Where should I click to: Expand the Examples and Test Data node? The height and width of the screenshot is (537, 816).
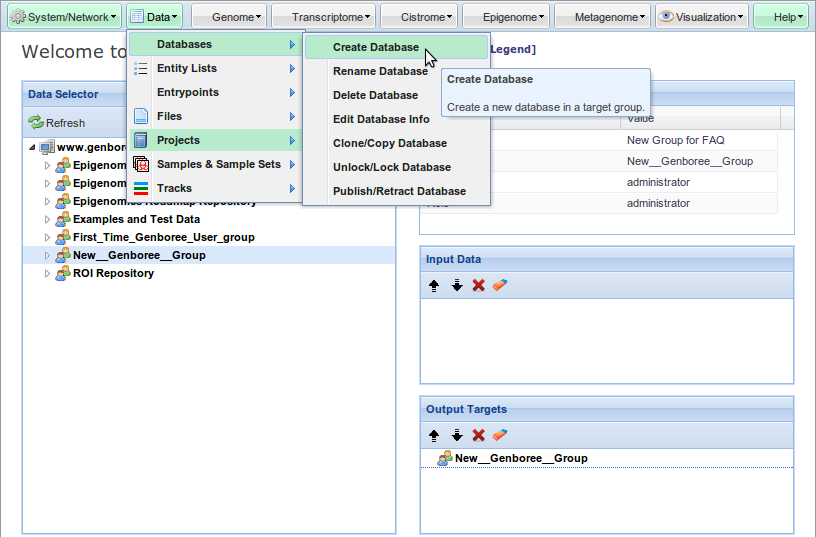pos(47,219)
